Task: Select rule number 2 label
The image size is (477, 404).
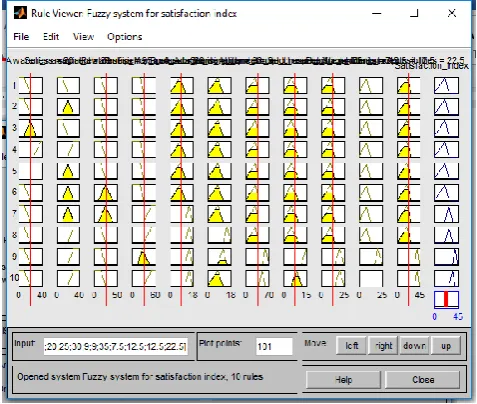Action: (x=14, y=106)
